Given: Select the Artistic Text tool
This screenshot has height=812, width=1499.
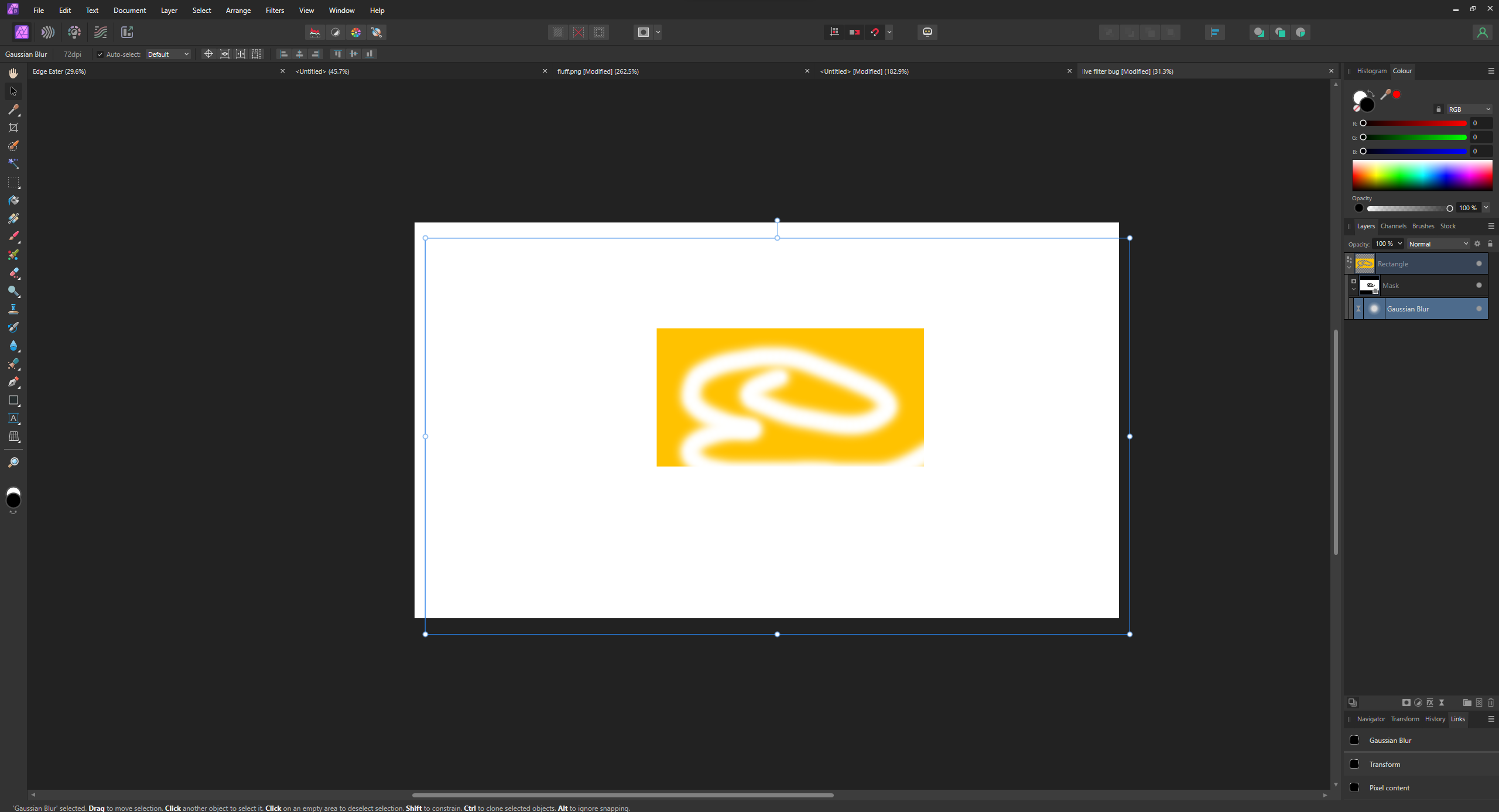Looking at the screenshot, I should click(13, 419).
